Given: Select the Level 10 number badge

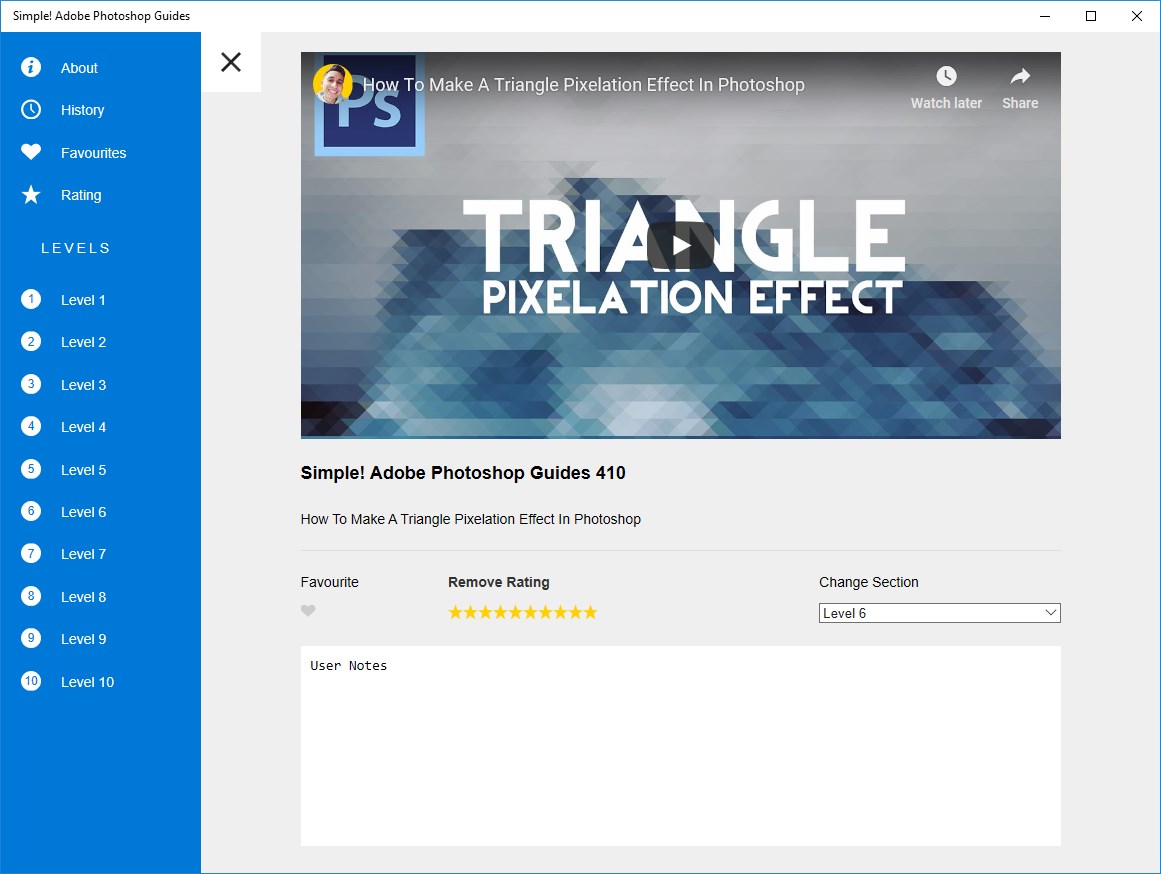Looking at the screenshot, I should [31, 681].
